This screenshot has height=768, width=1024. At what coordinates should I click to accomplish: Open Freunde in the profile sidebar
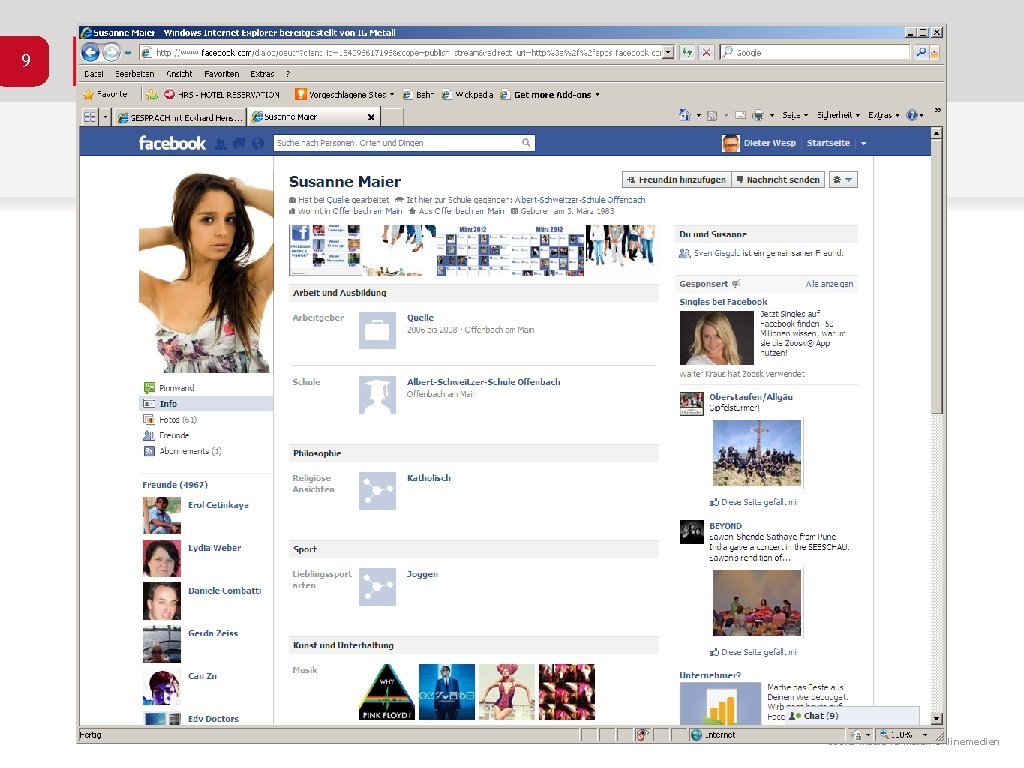click(x=174, y=435)
